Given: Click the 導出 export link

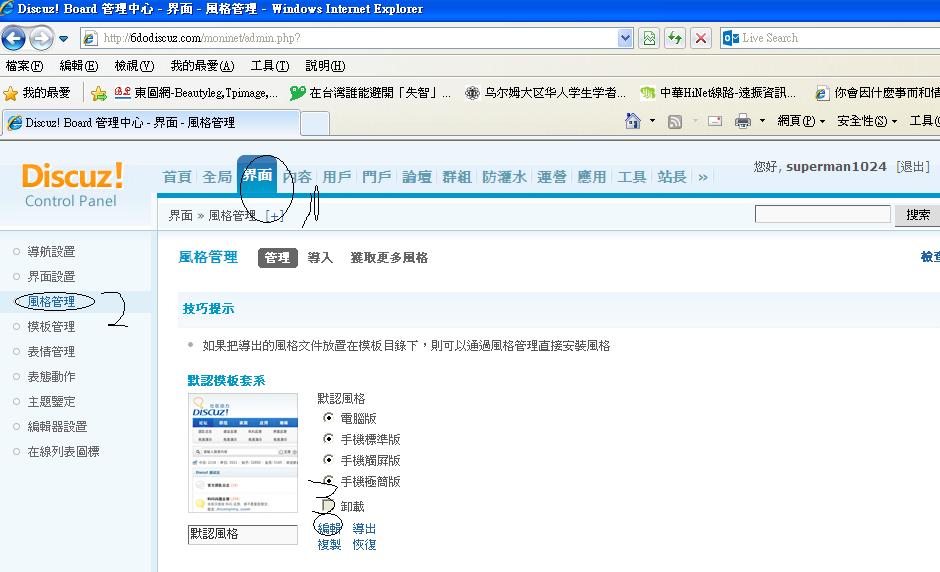Looking at the screenshot, I should [364, 529].
